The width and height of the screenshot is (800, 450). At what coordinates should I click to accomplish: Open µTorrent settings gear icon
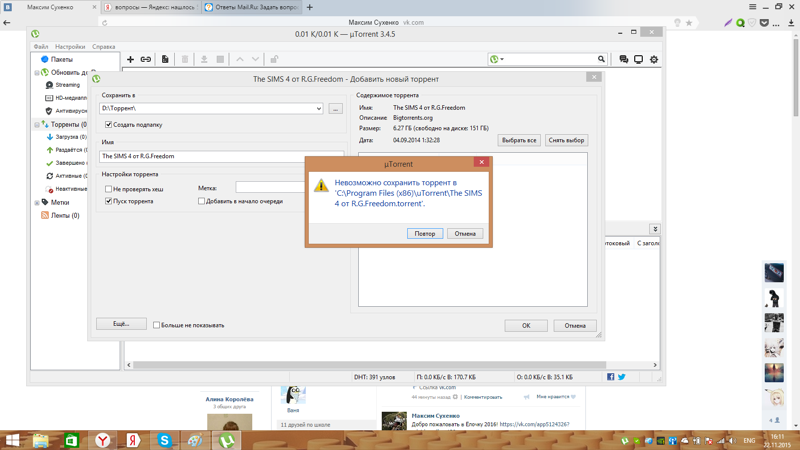[654, 59]
